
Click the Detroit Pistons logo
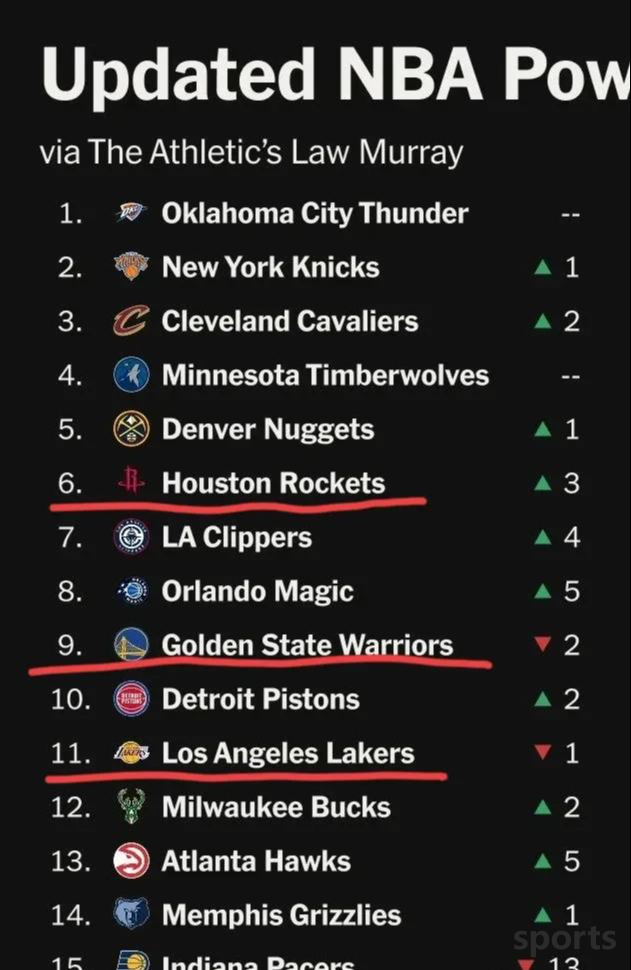(x=131, y=699)
